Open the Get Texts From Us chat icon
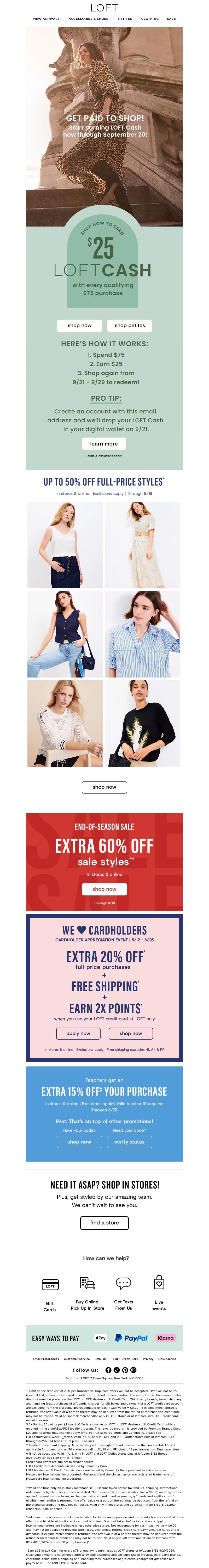The width and height of the screenshot is (209, 1568). click(x=124, y=1284)
